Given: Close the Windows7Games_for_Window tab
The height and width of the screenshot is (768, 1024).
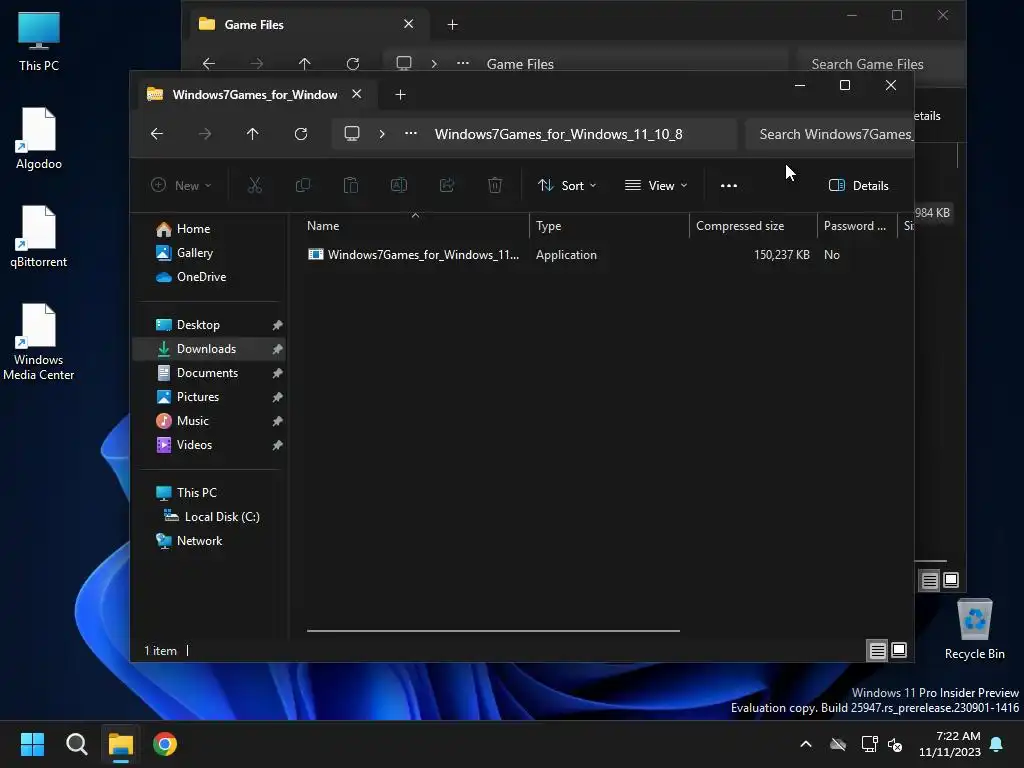Looking at the screenshot, I should point(357,94).
